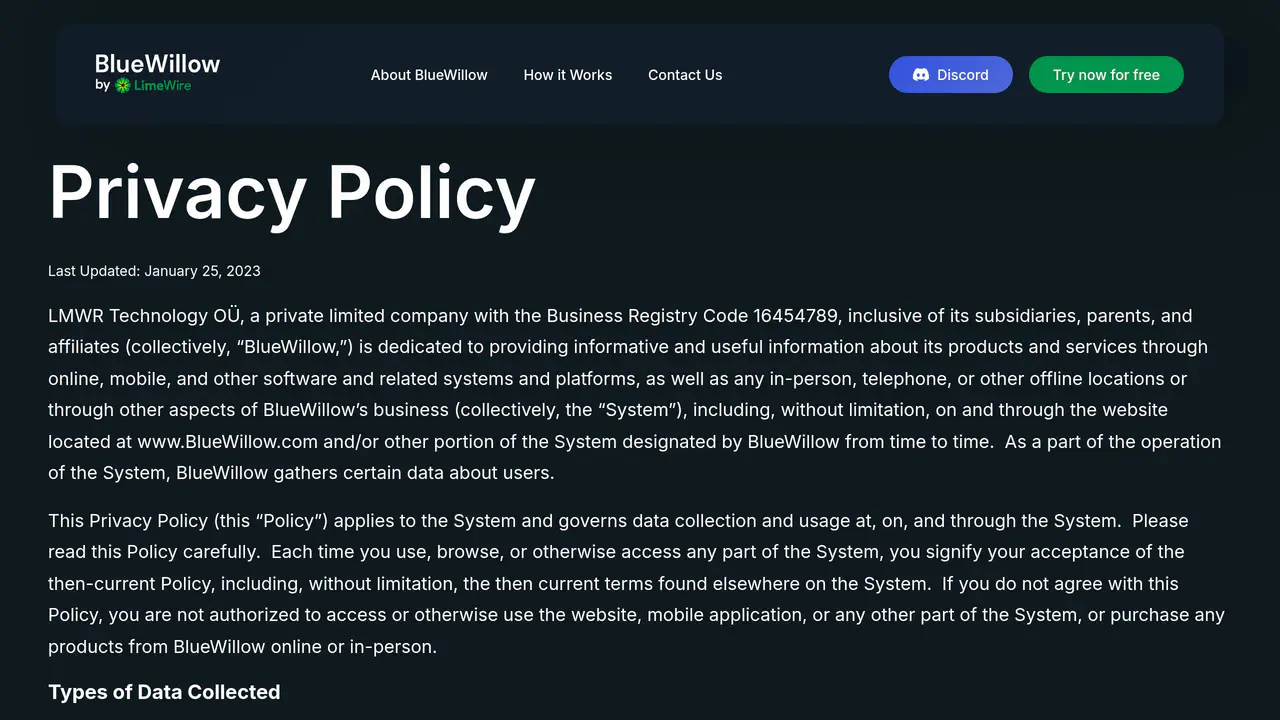Click the LimeWire logo icon
This screenshot has width=1280, height=720.
coord(123,86)
